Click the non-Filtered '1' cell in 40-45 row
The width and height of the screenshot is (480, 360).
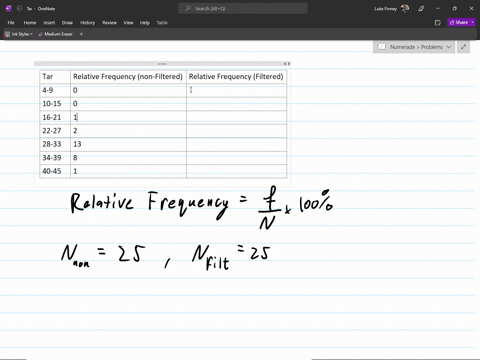click(128, 171)
